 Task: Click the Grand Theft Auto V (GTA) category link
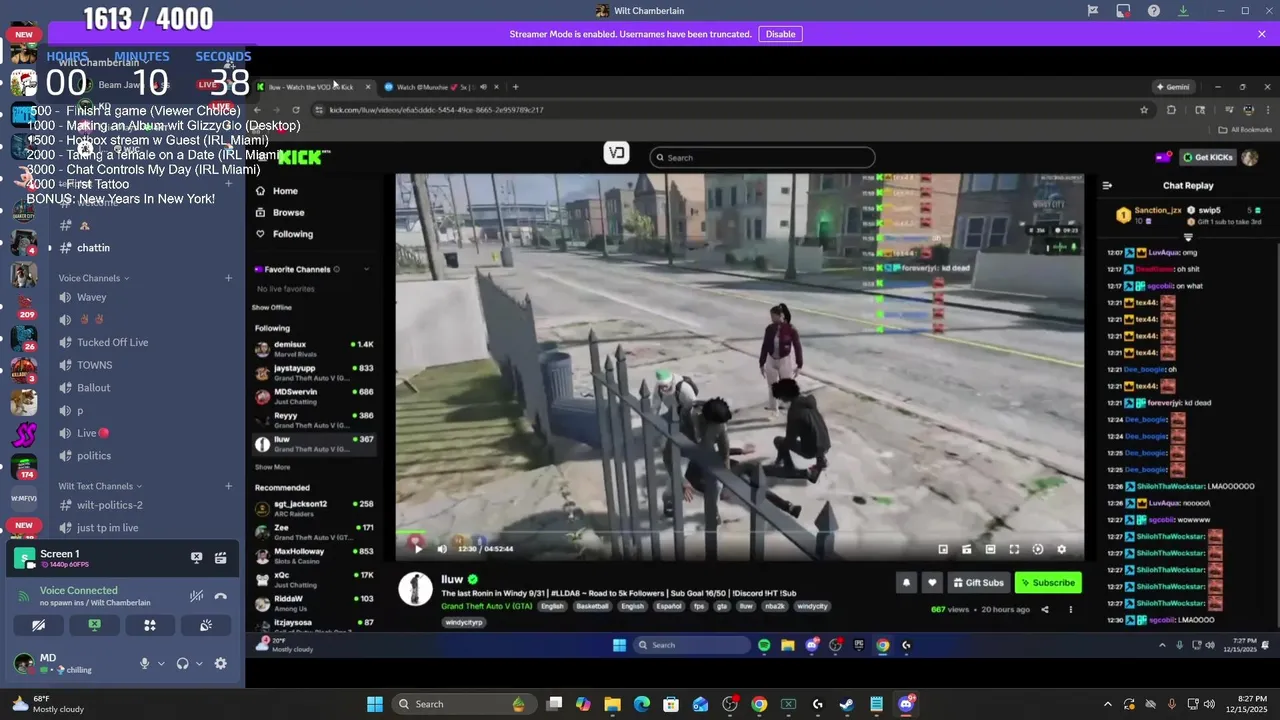pos(487,606)
